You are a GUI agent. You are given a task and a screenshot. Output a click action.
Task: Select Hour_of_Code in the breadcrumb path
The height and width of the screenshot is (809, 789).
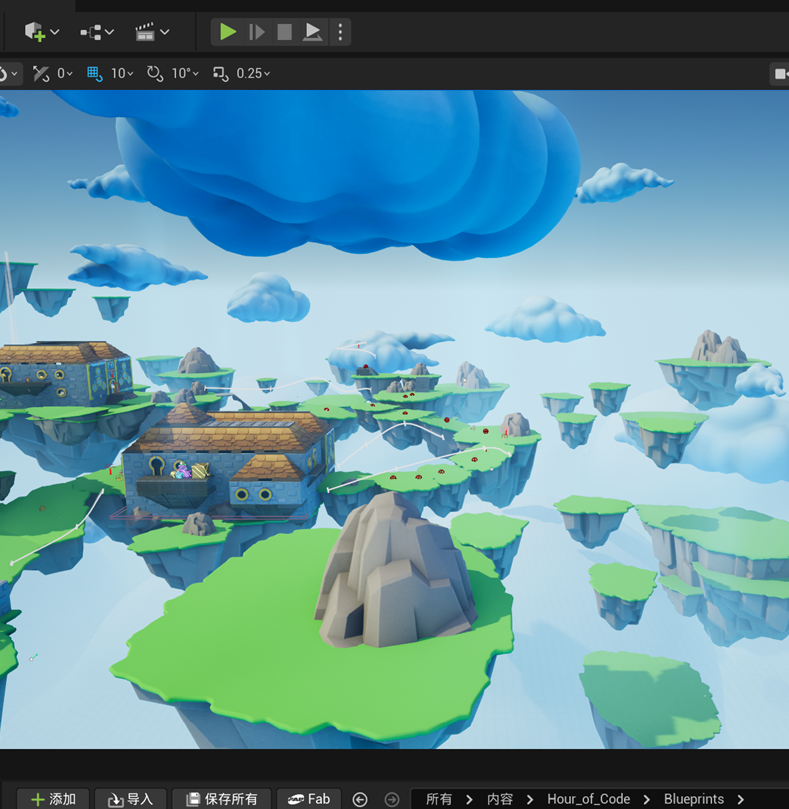tap(588, 799)
